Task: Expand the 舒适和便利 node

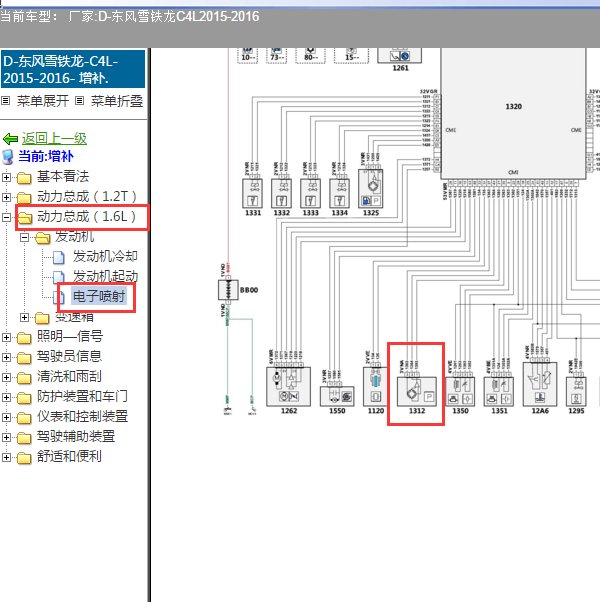Action: point(6,457)
